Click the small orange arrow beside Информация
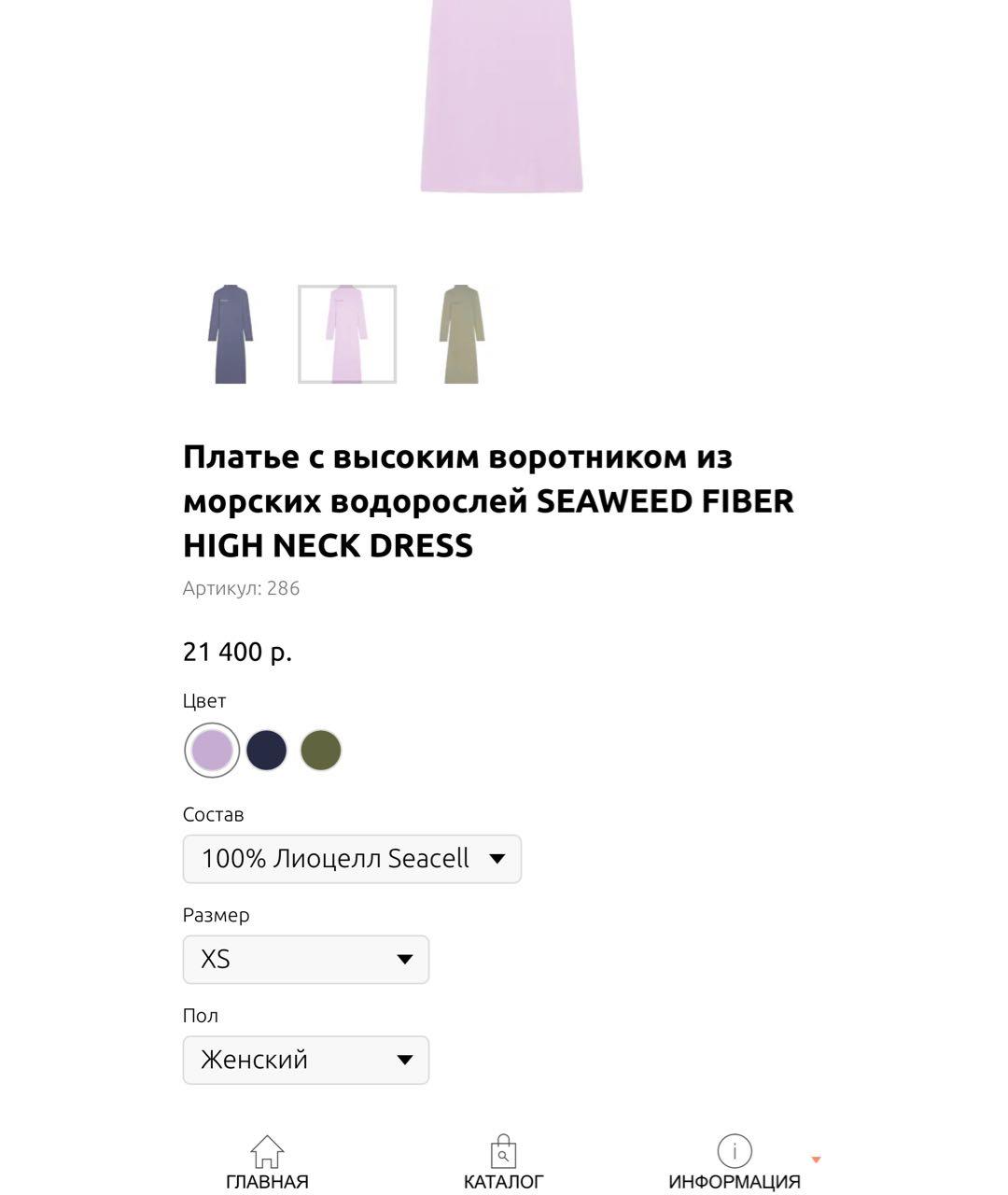This screenshot has width=1008, height=1195. pyautogui.click(x=816, y=1160)
